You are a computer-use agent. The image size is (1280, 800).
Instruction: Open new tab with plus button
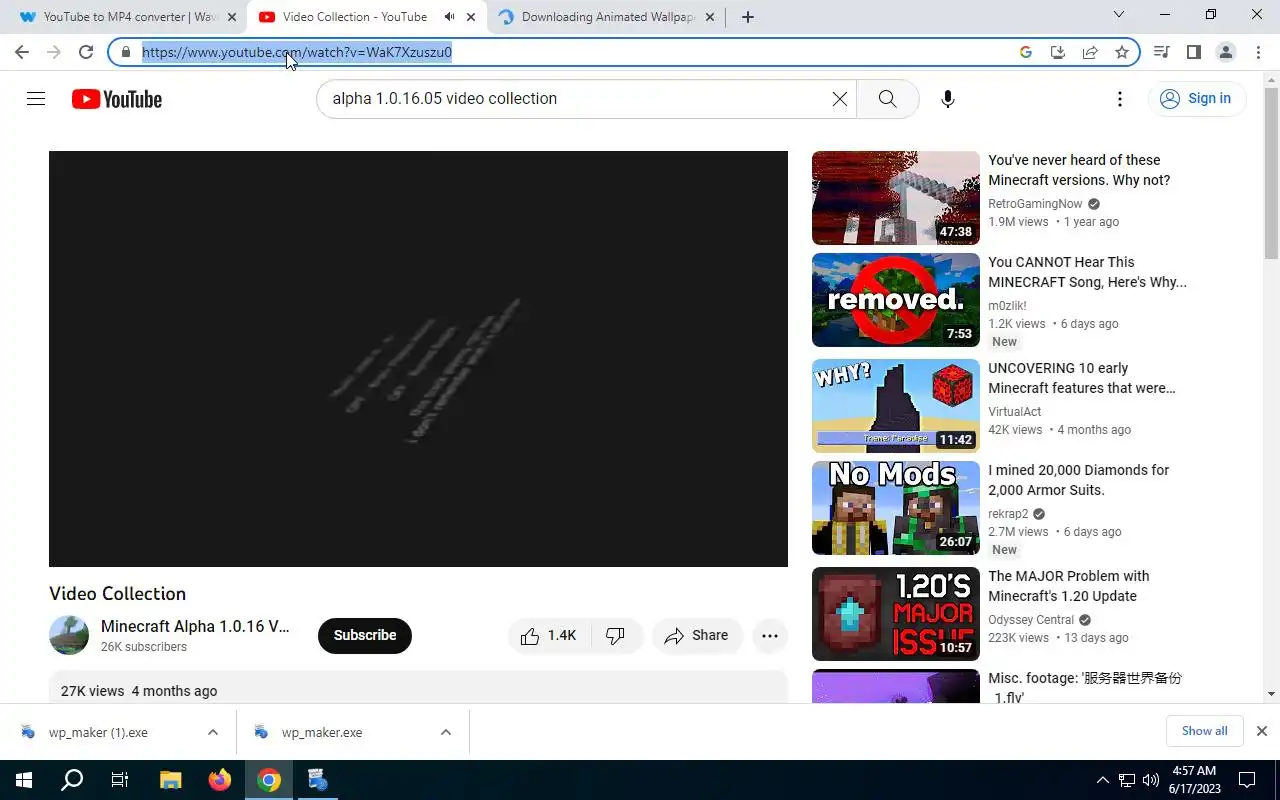point(748,17)
